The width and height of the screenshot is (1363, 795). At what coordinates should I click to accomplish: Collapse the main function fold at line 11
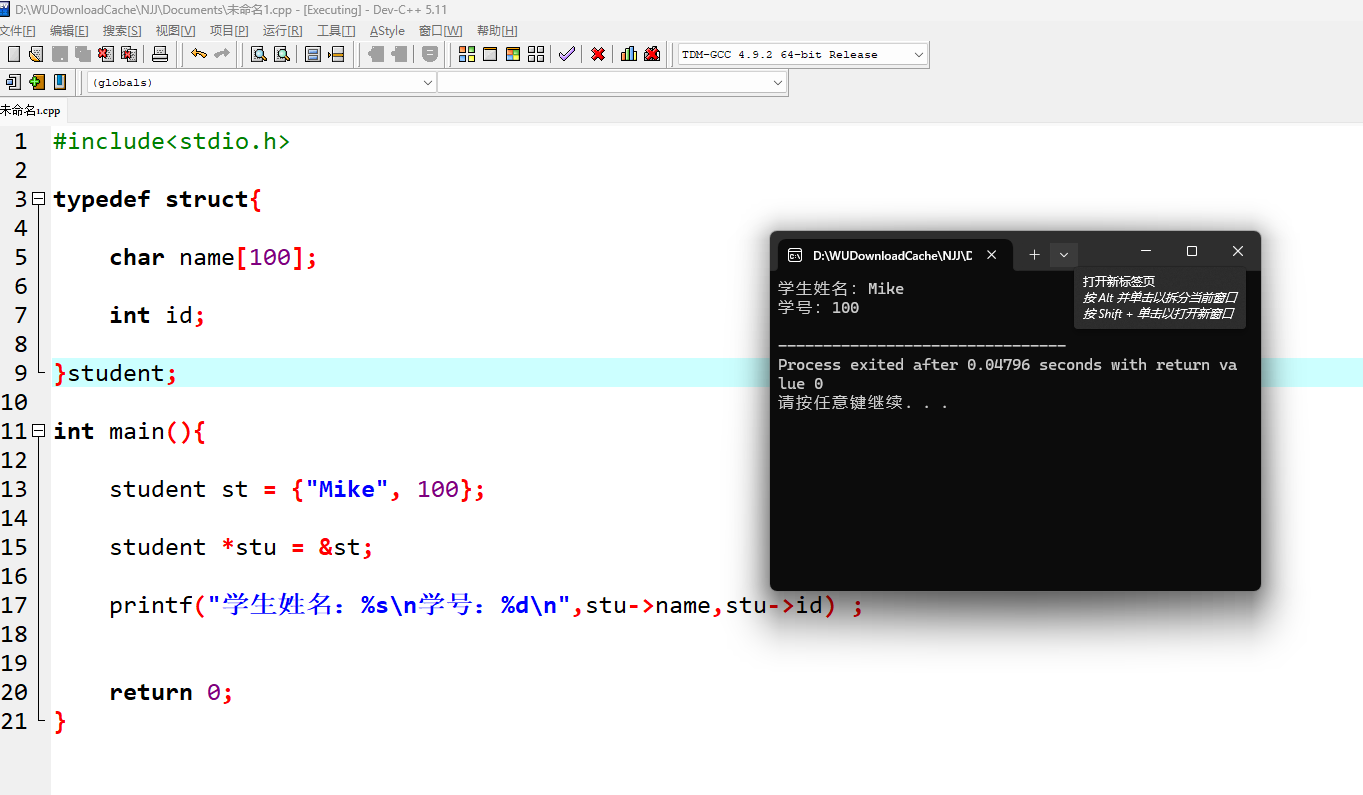pyautogui.click(x=39, y=431)
